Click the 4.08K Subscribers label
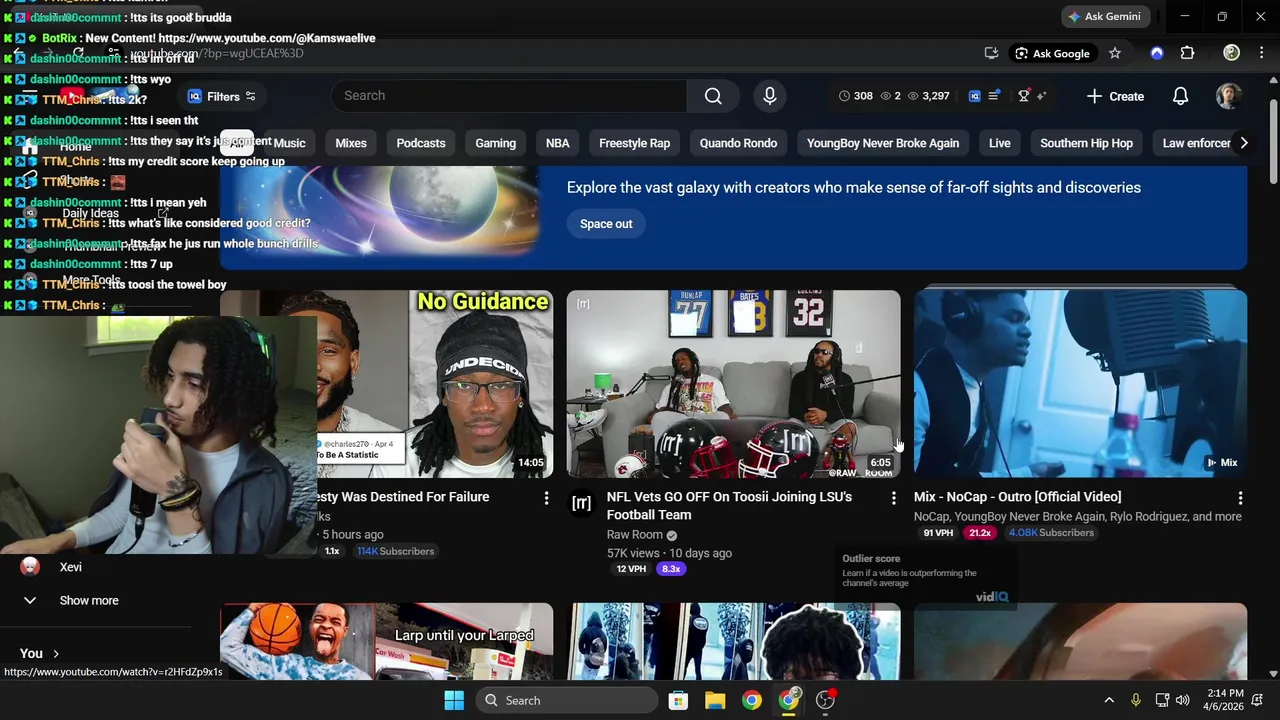The image size is (1280, 720). point(1051,533)
